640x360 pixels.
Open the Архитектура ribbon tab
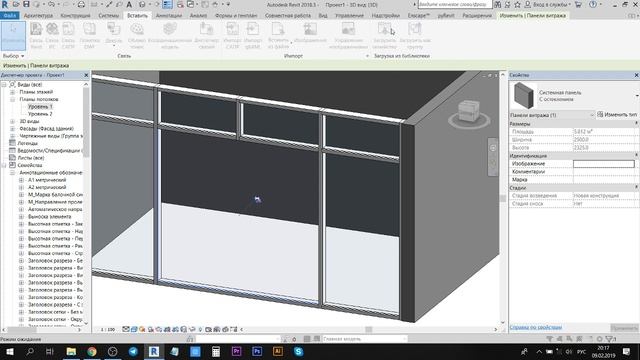38,16
